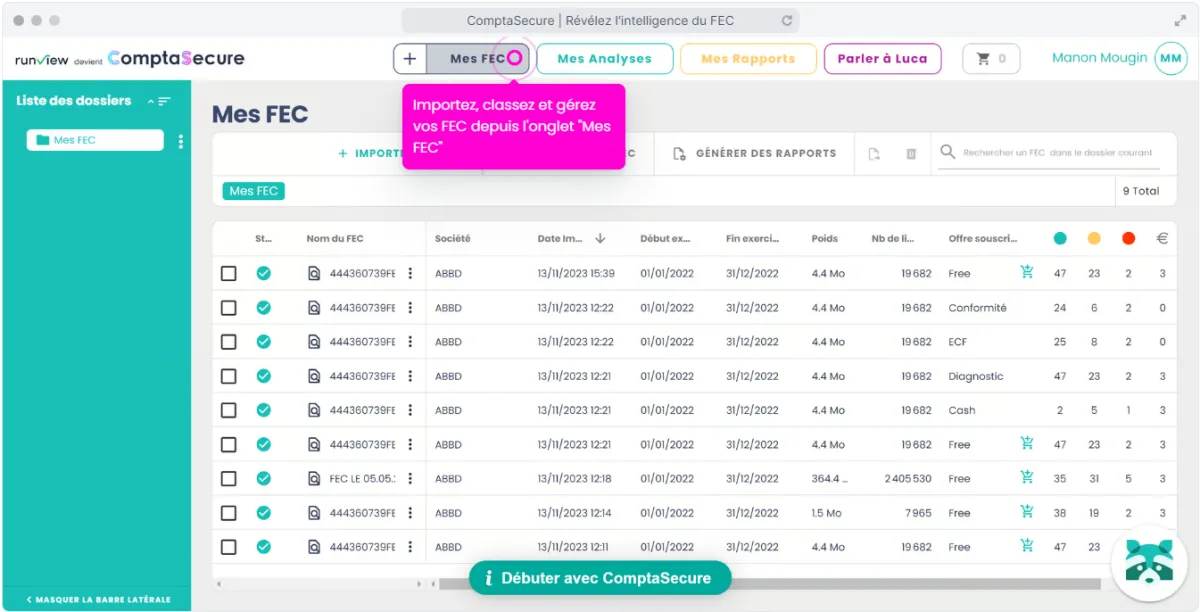Click the file preview icon on the ECF row
This screenshot has width=1200, height=612.
pos(314,342)
